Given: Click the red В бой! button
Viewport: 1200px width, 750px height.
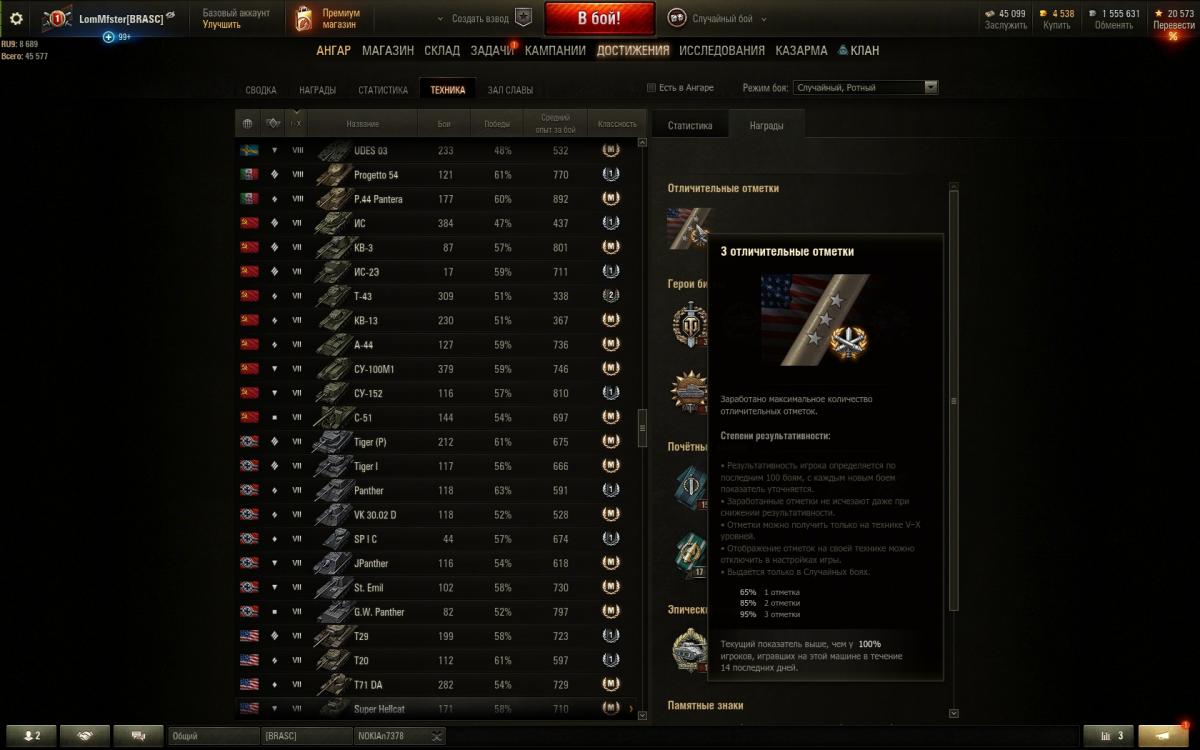Looking at the screenshot, I should pos(600,19).
